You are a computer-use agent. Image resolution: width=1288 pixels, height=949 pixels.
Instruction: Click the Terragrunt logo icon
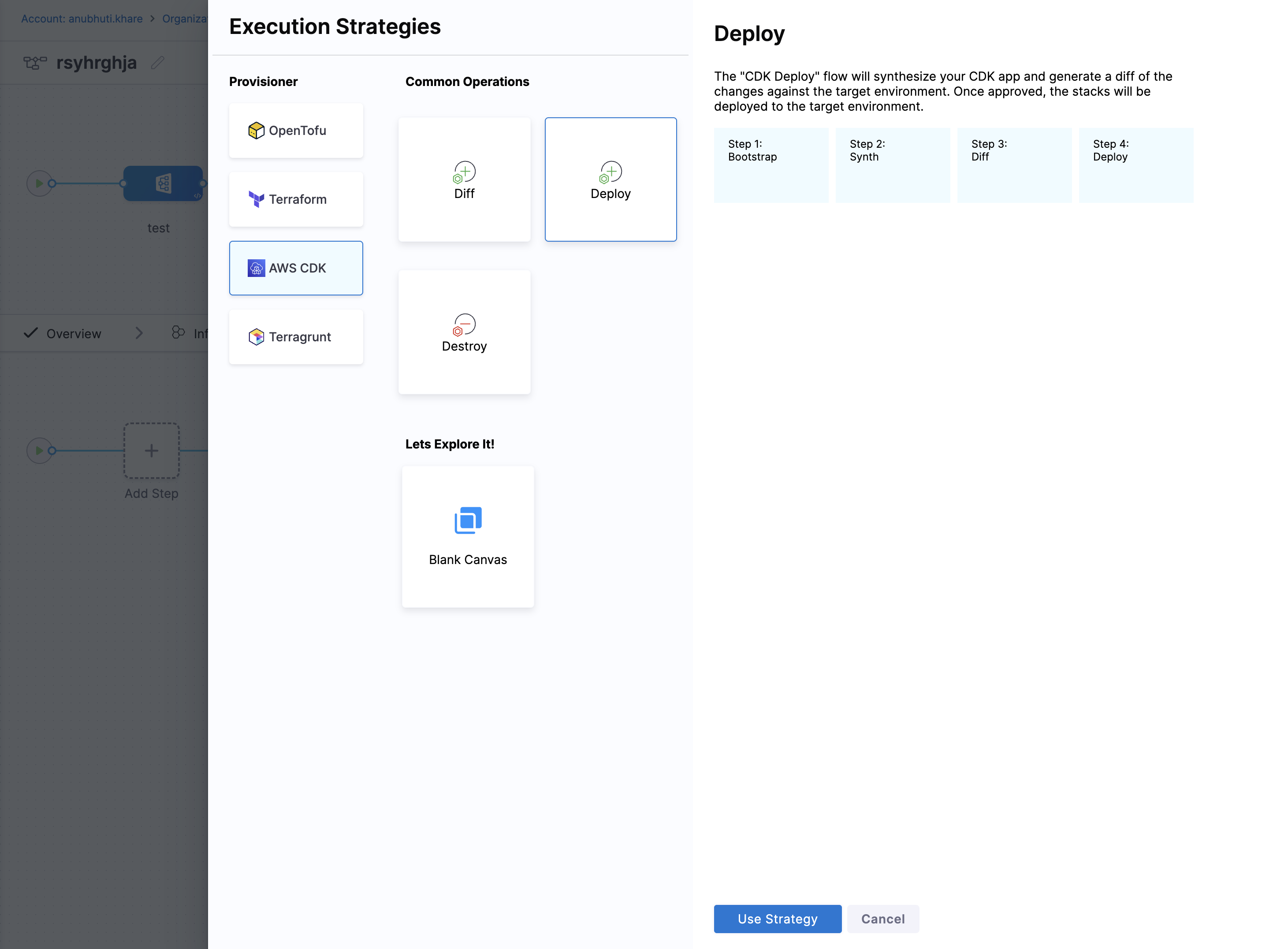click(x=256, y=336)
